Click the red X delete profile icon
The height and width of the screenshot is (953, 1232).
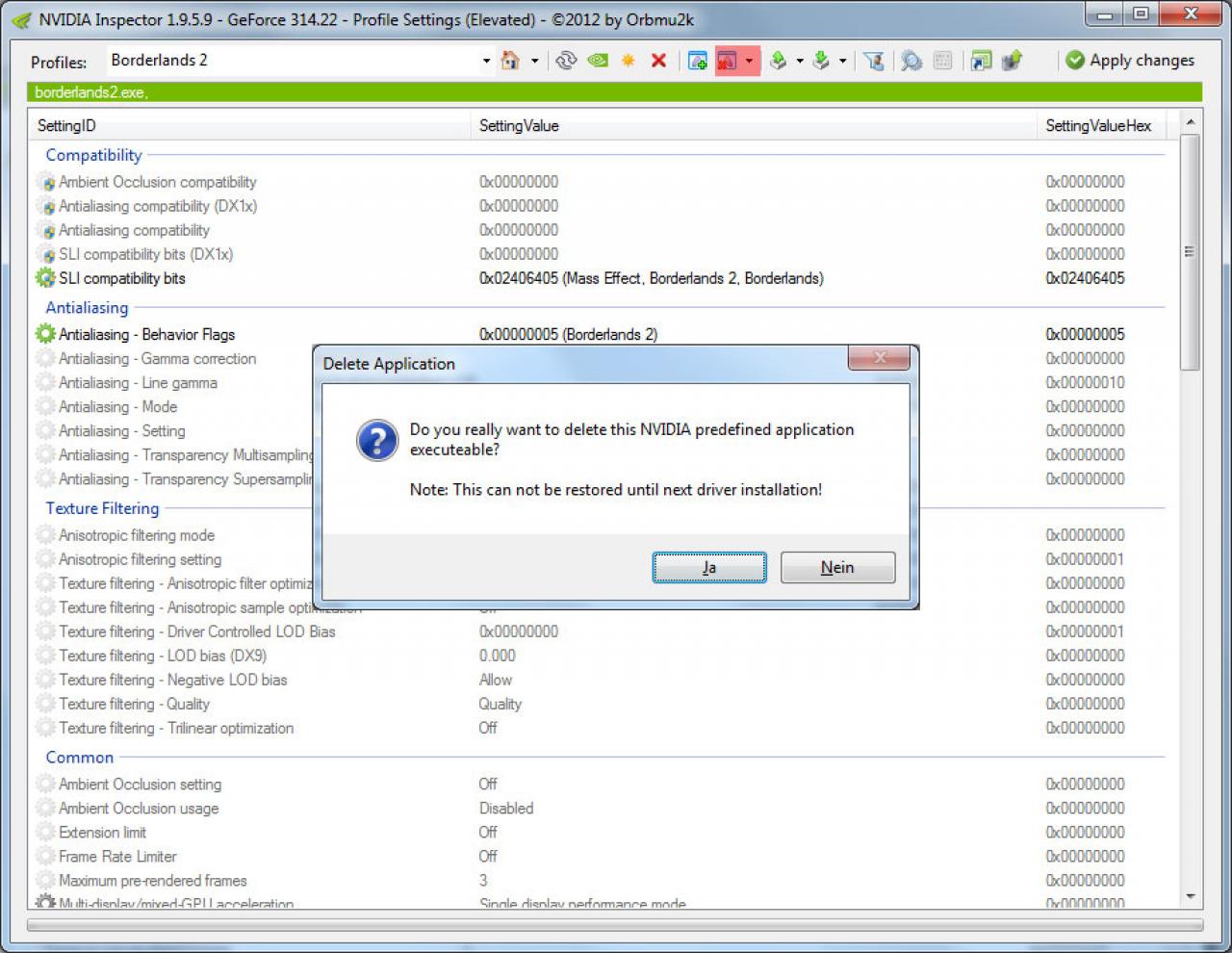[659, 61]
